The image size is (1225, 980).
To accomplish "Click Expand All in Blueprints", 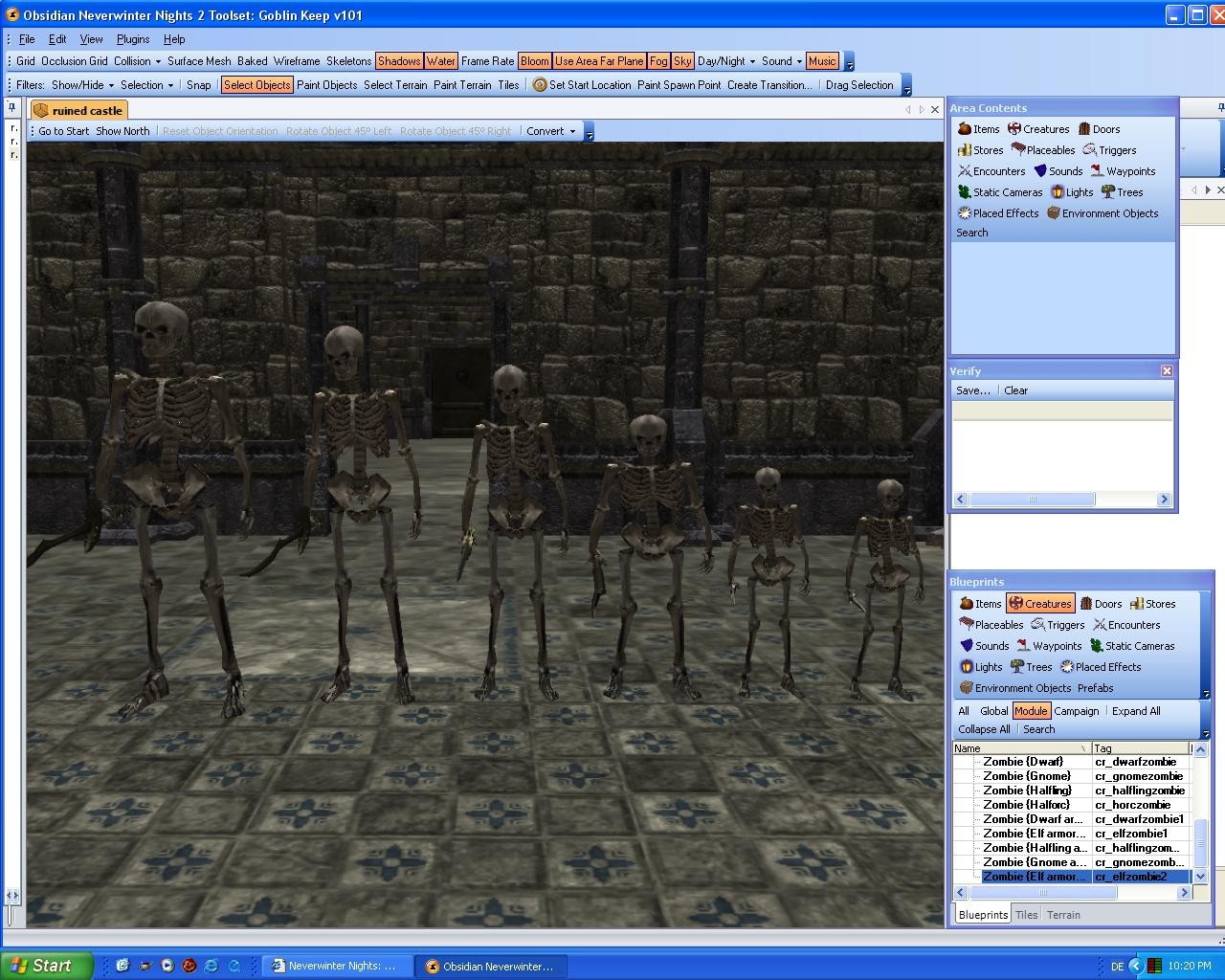I will (1136, 711).
